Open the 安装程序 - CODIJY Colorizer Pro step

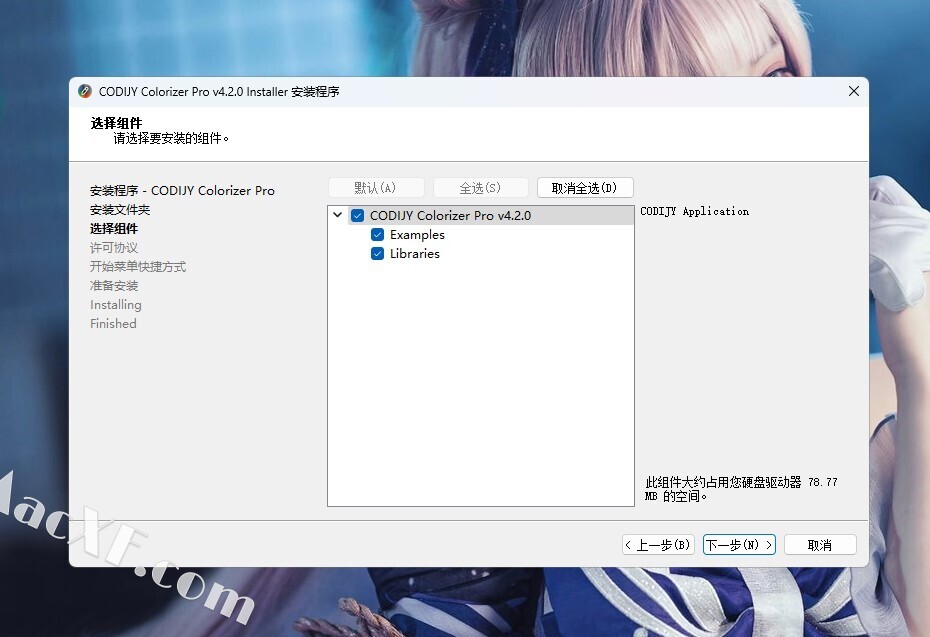click(x=182, y=191)
